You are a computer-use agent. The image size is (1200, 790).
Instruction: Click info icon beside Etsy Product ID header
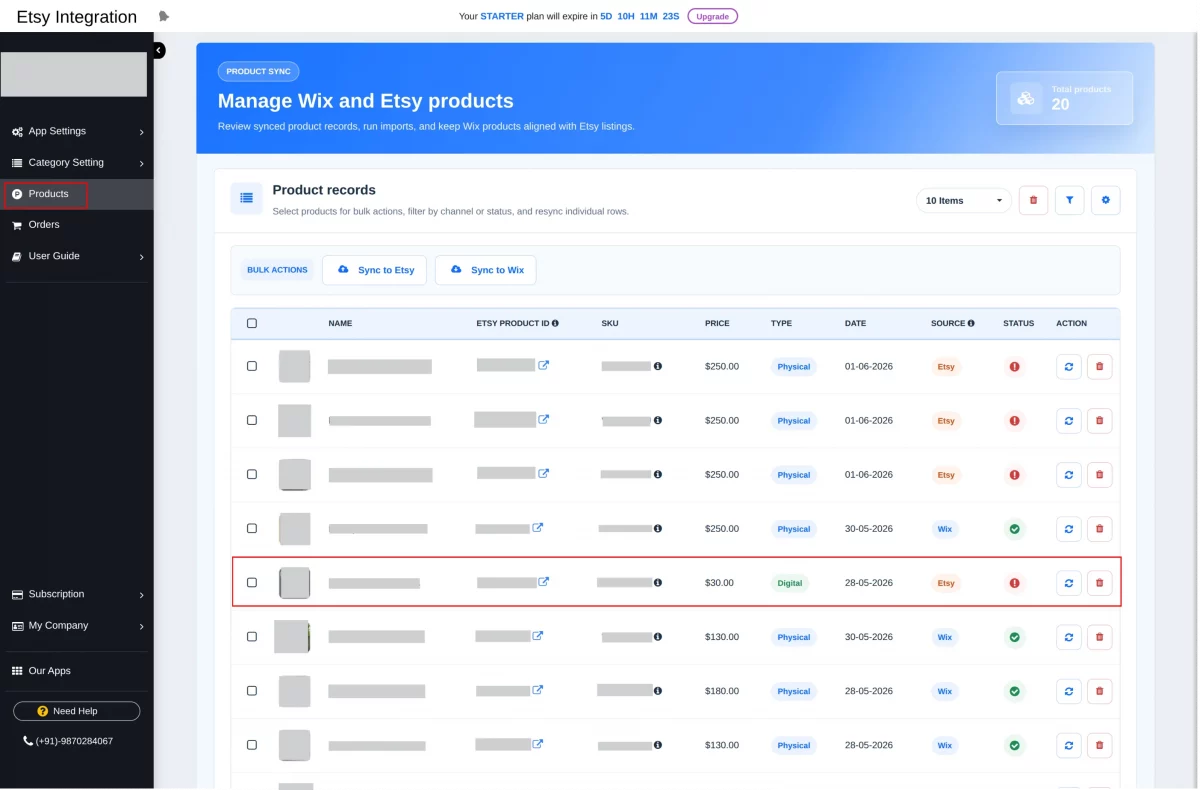tap(555, 324)
